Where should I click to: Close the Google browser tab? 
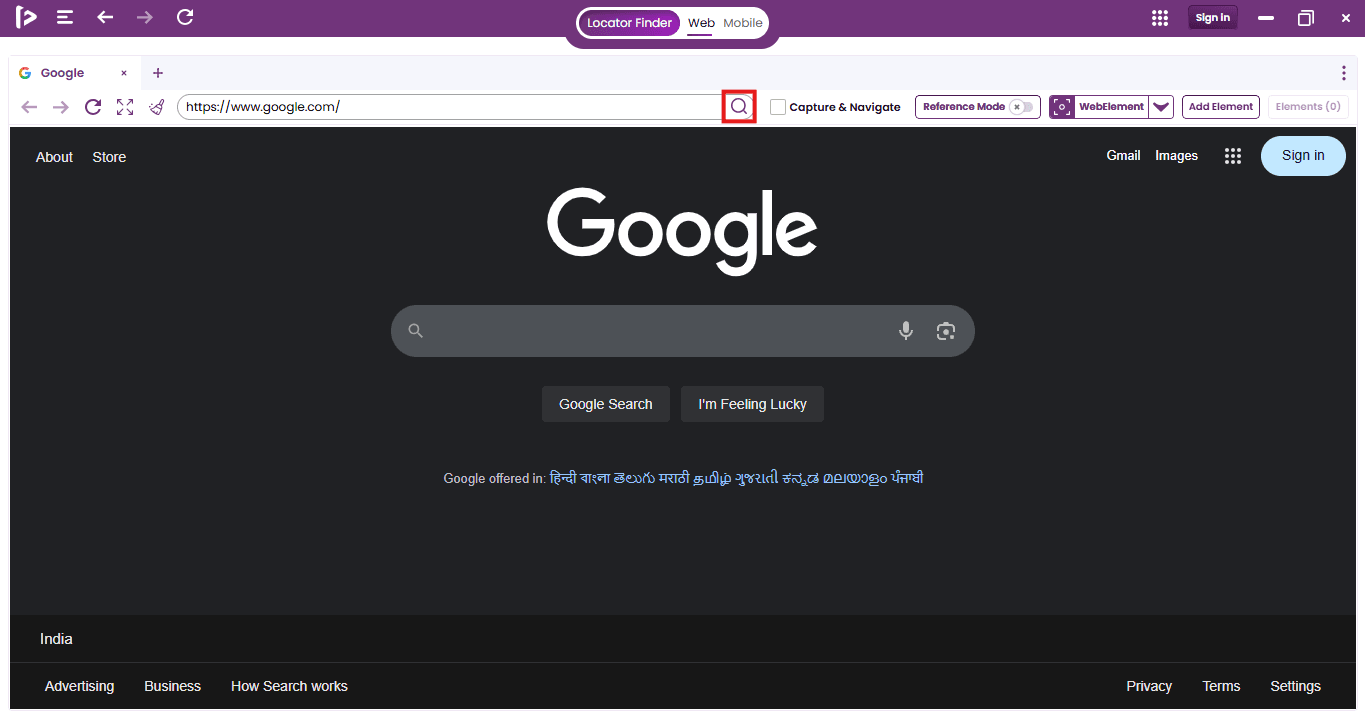pos(124,73)
